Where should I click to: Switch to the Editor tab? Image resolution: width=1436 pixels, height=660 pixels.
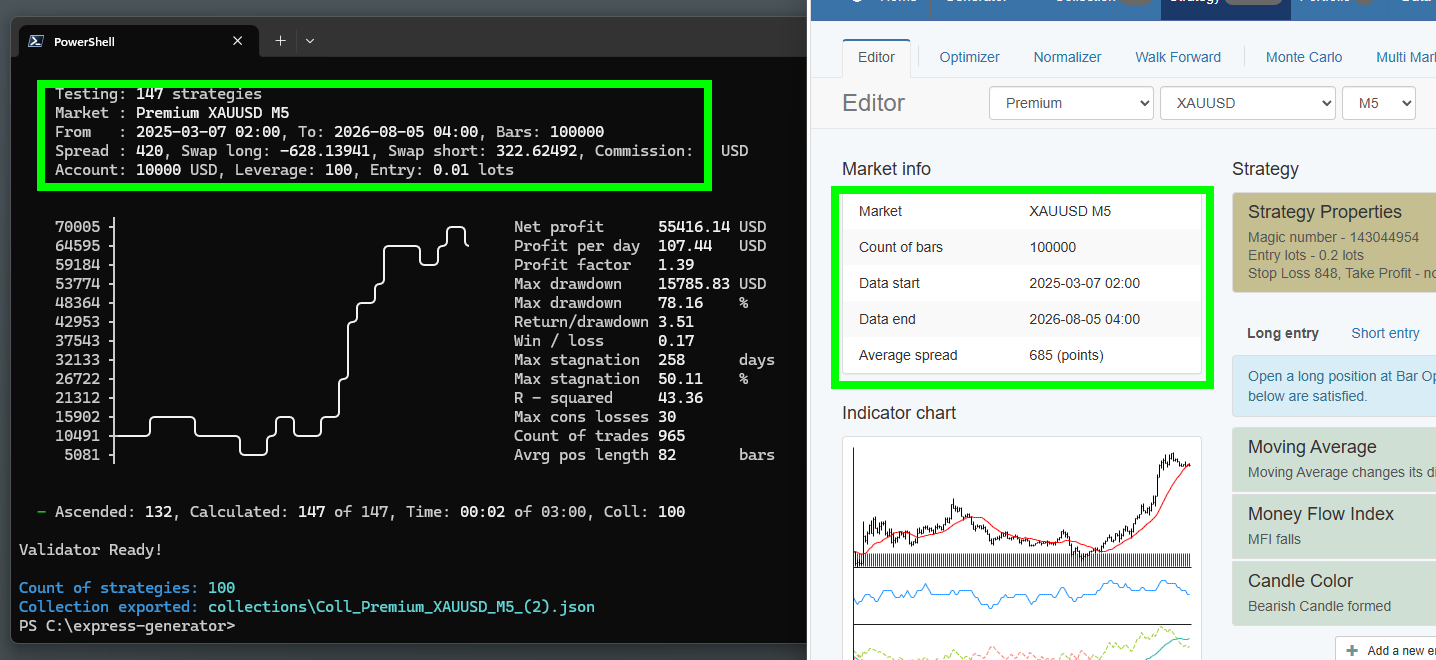pyautogui.click(x=876, y=57)
